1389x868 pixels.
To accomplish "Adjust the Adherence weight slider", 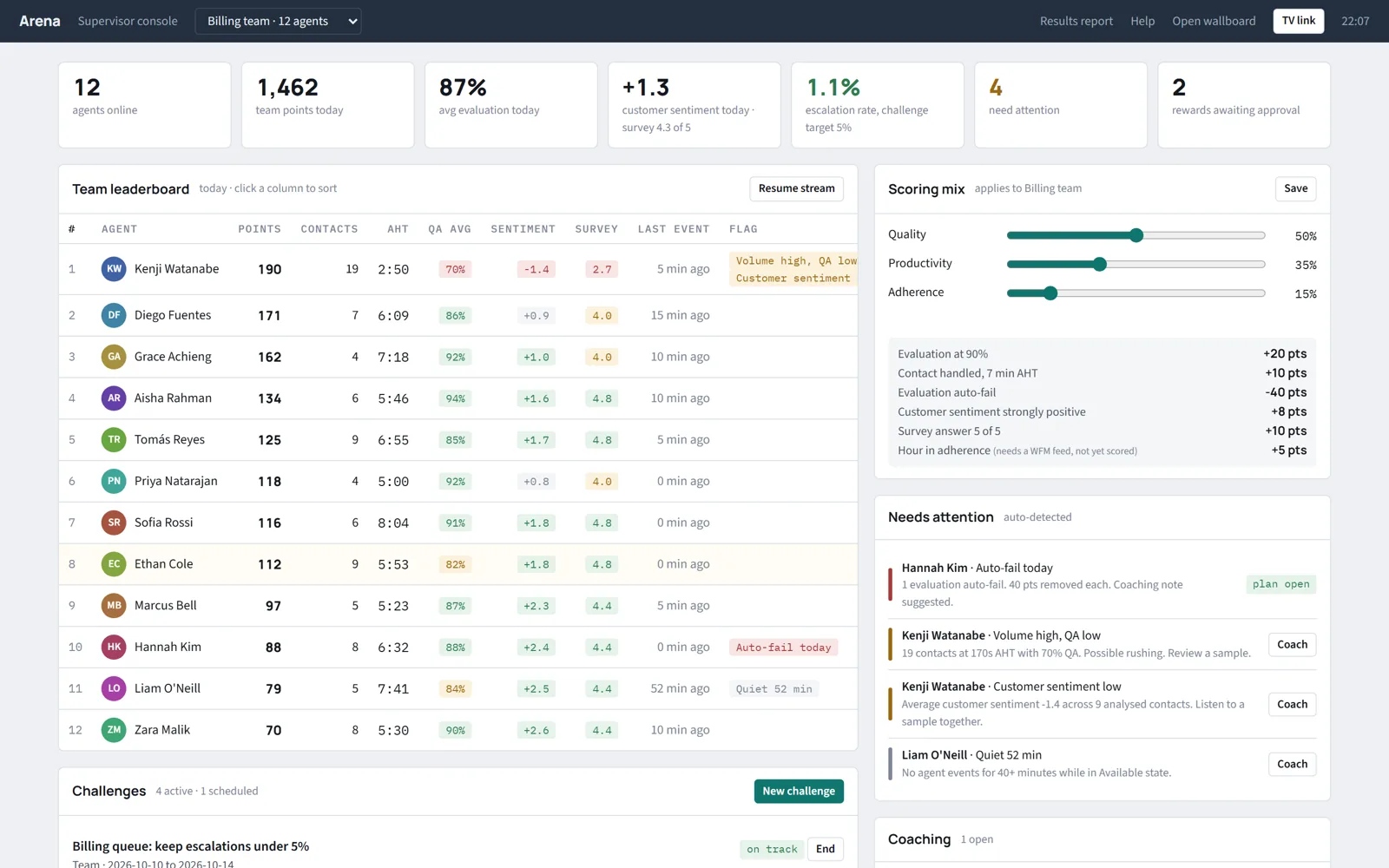I will [x=1136, y=293].
